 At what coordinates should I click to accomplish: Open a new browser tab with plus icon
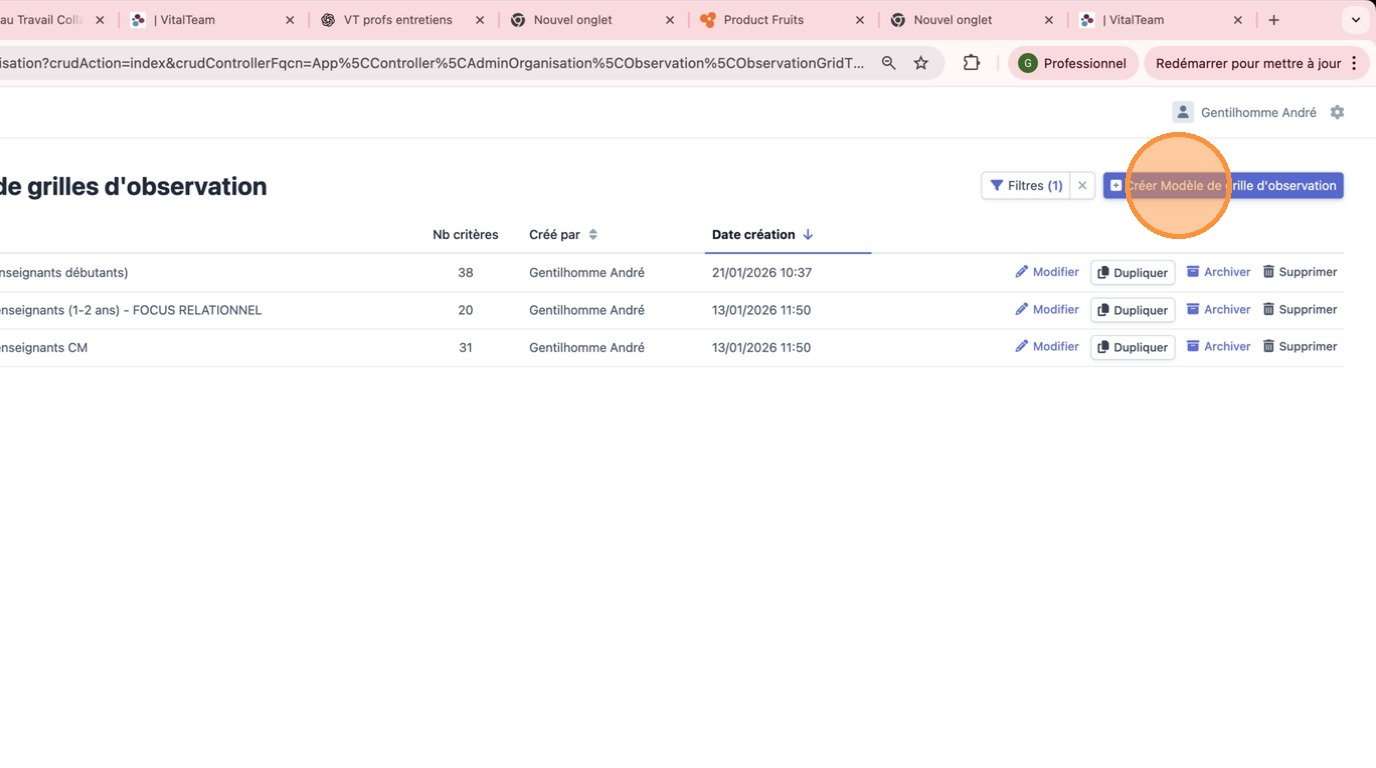click(x=1274, y=20)
